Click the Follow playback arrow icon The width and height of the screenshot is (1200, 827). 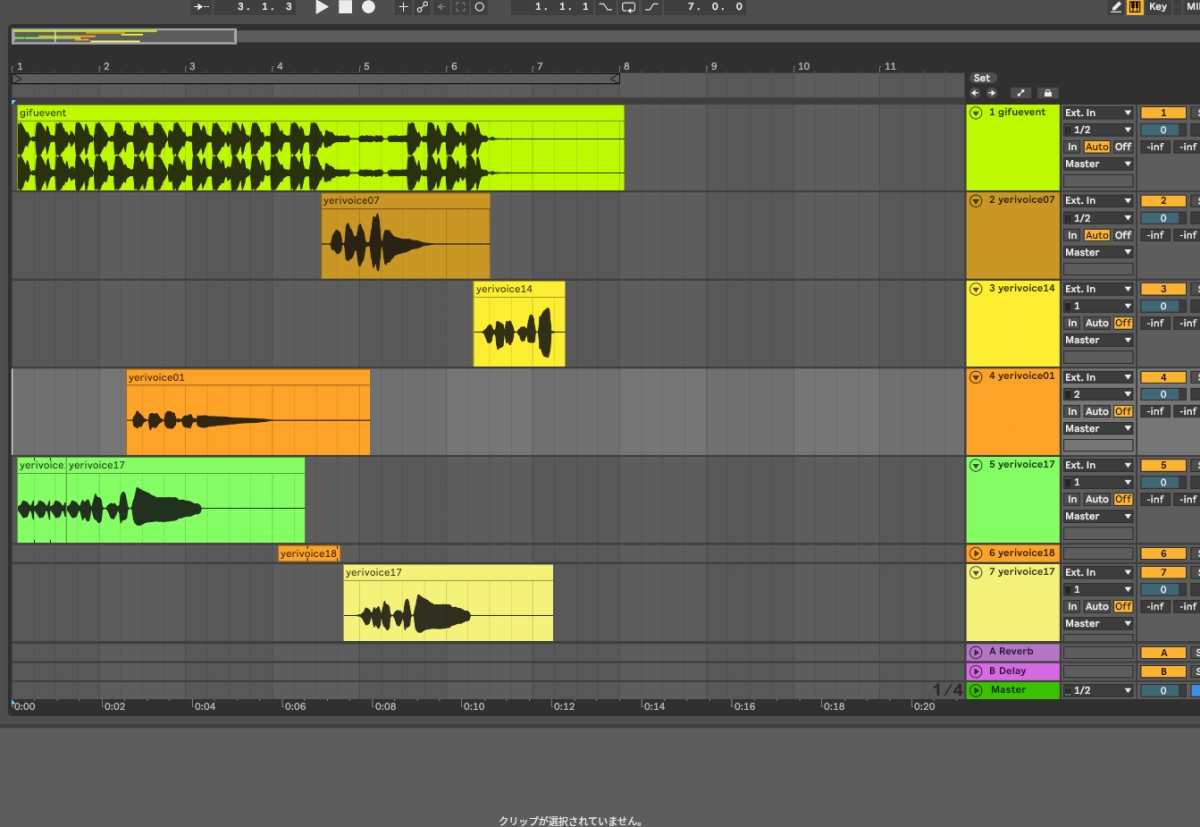[201, 7]
